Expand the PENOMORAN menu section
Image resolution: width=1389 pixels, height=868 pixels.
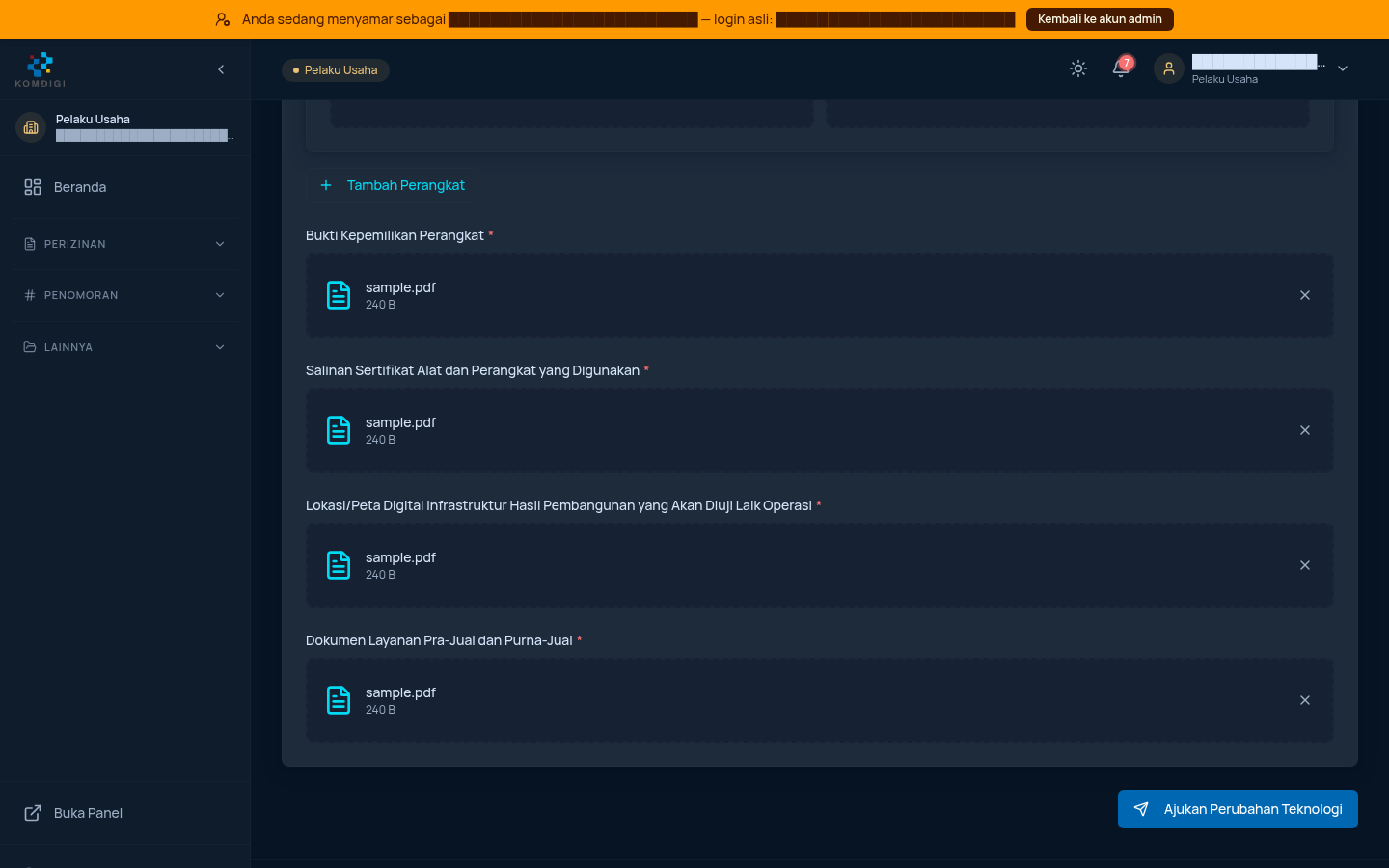tap(125, 295)
